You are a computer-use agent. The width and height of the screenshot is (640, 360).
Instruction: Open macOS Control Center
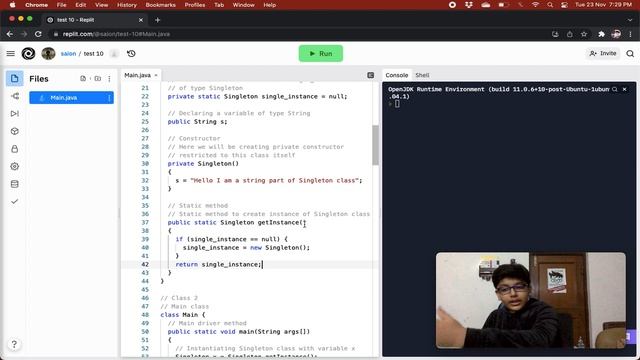[x=564, y=5]
